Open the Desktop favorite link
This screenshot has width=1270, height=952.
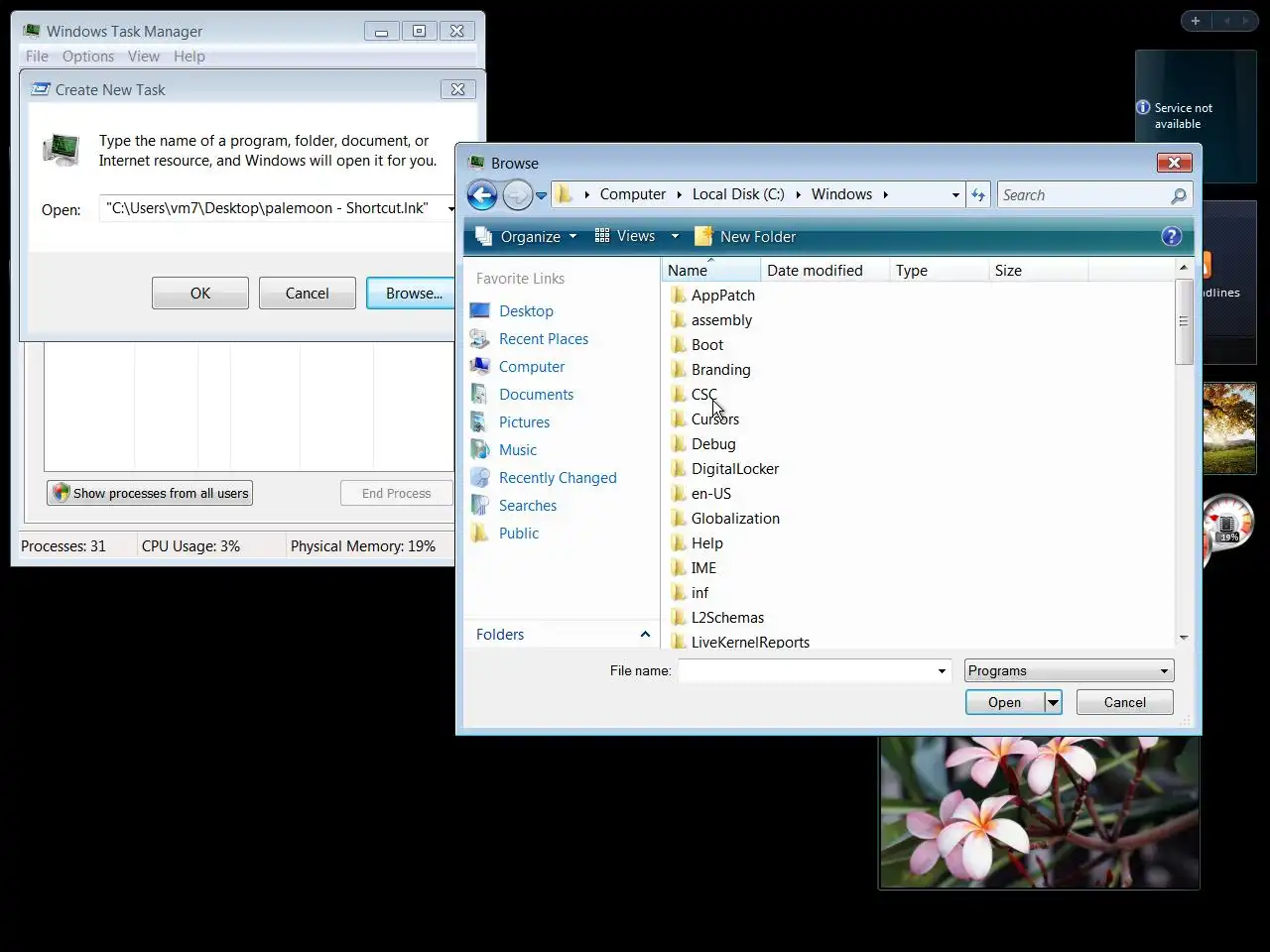pos(526,311)
